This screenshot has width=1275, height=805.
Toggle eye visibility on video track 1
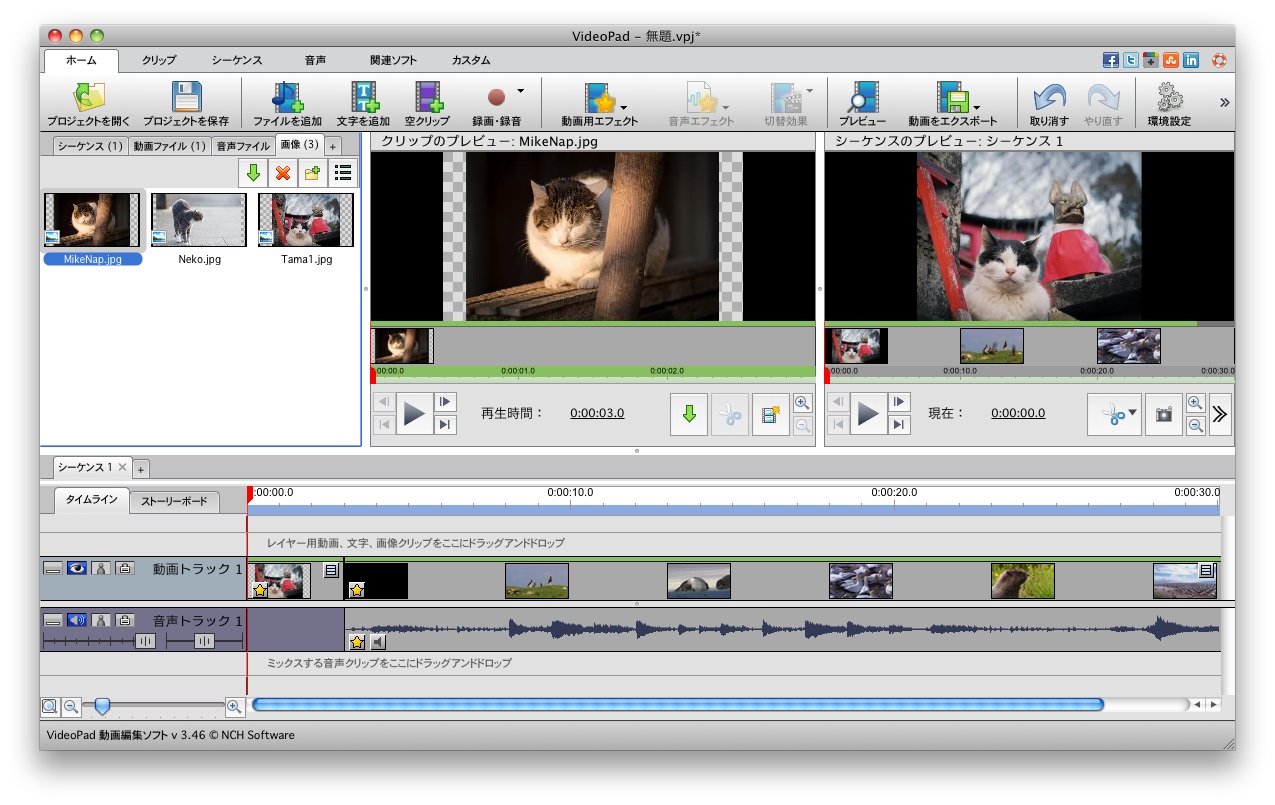[x=77, y=568]
